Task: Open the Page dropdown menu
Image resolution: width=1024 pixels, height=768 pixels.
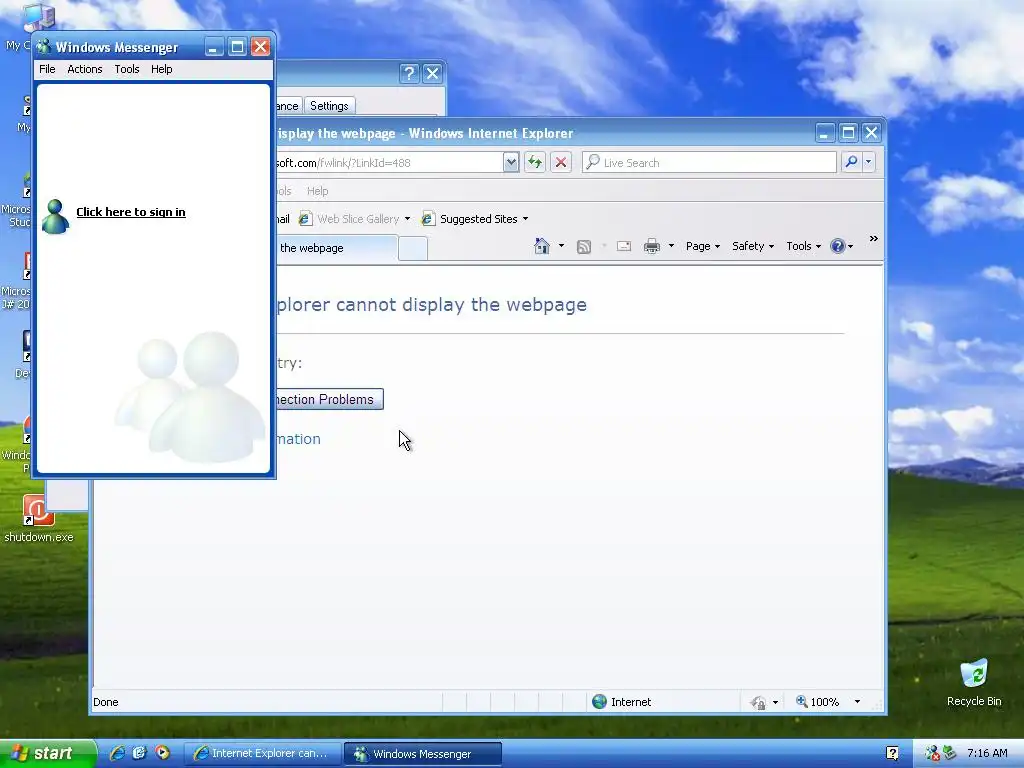Action: point(703,246)
